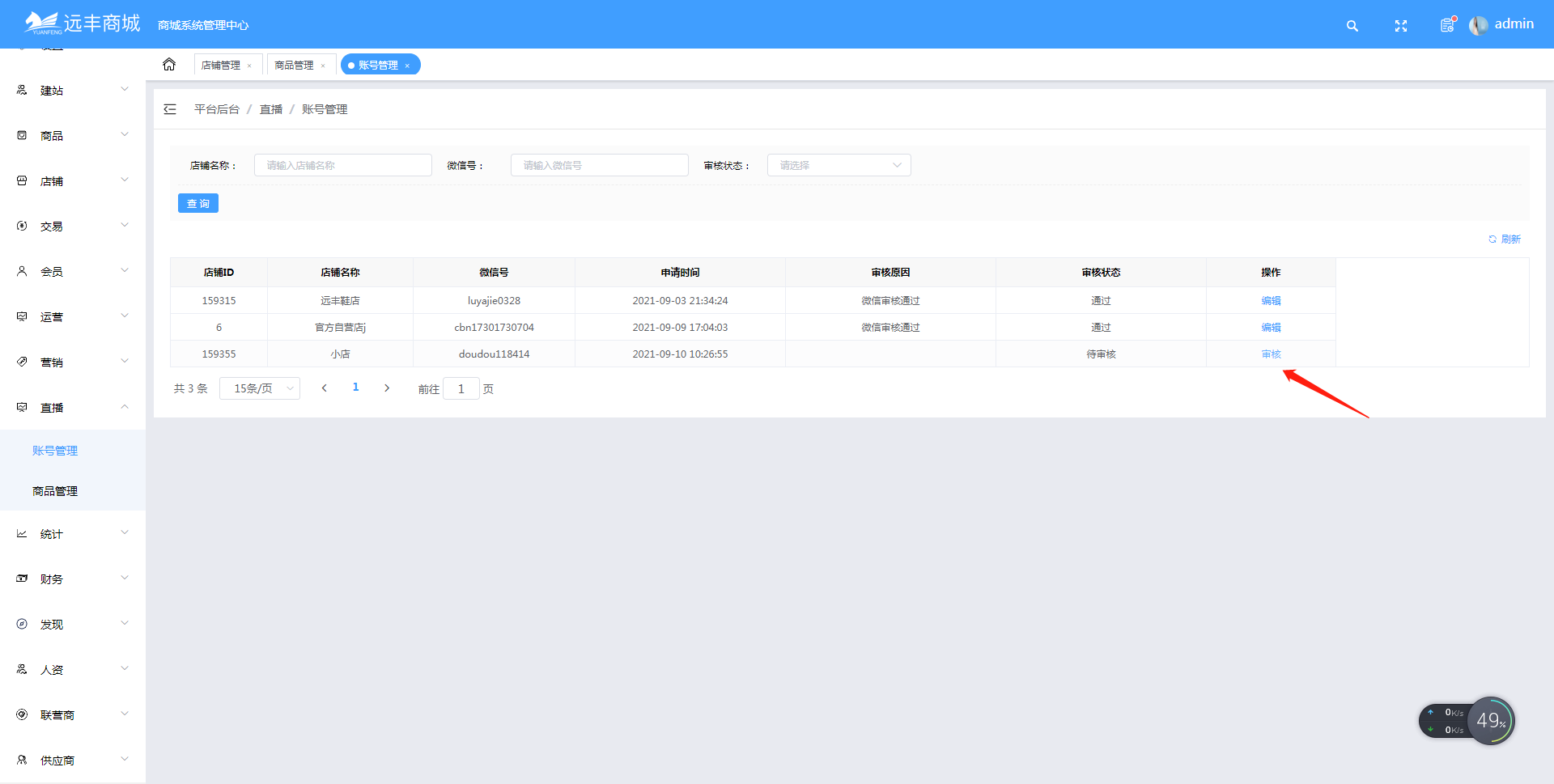This screenshot has width=1554, height=784.
Task: Click the 建站 sidebar icon
Action: tap(22, 90)
